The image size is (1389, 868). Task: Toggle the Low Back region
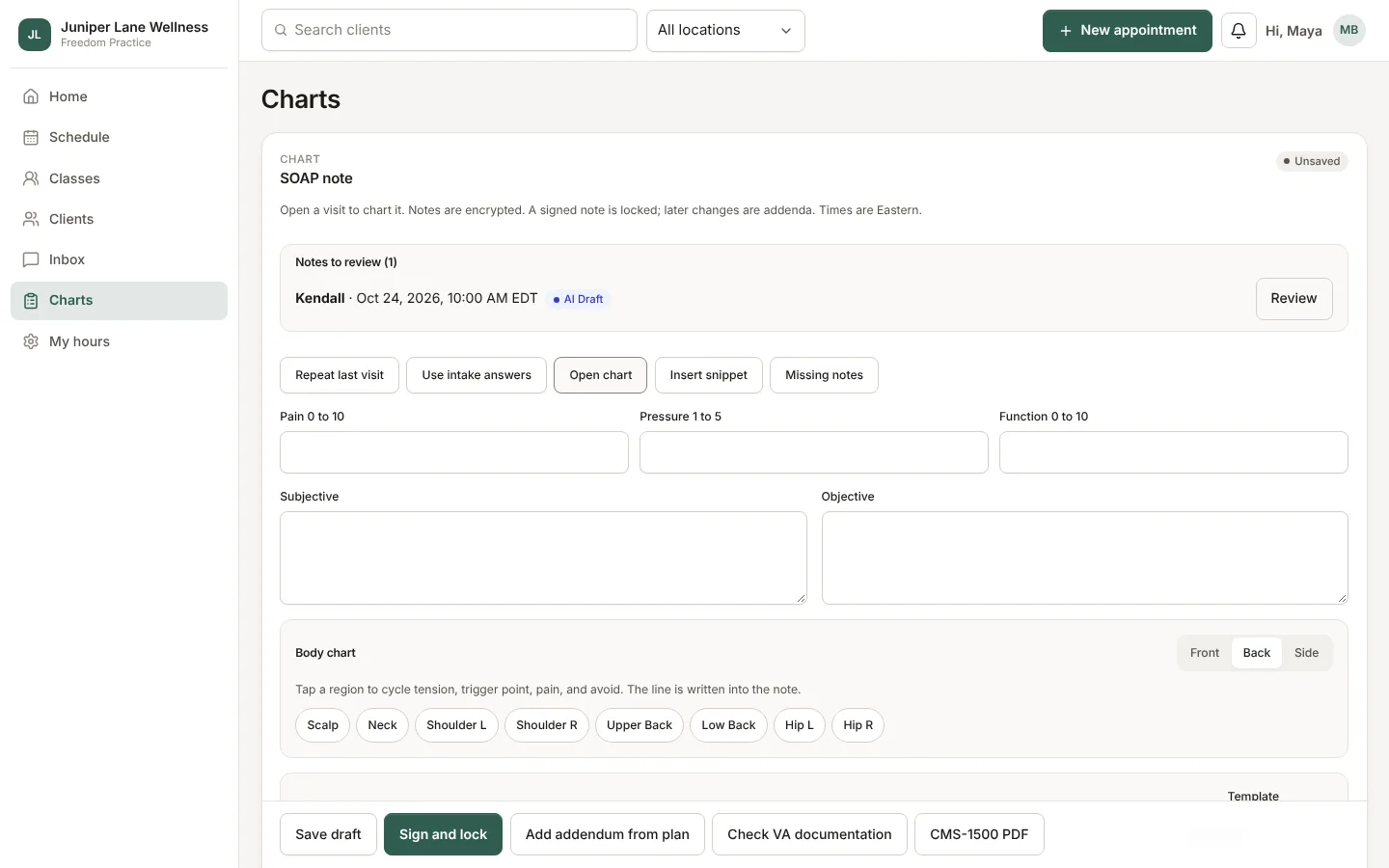729,725
